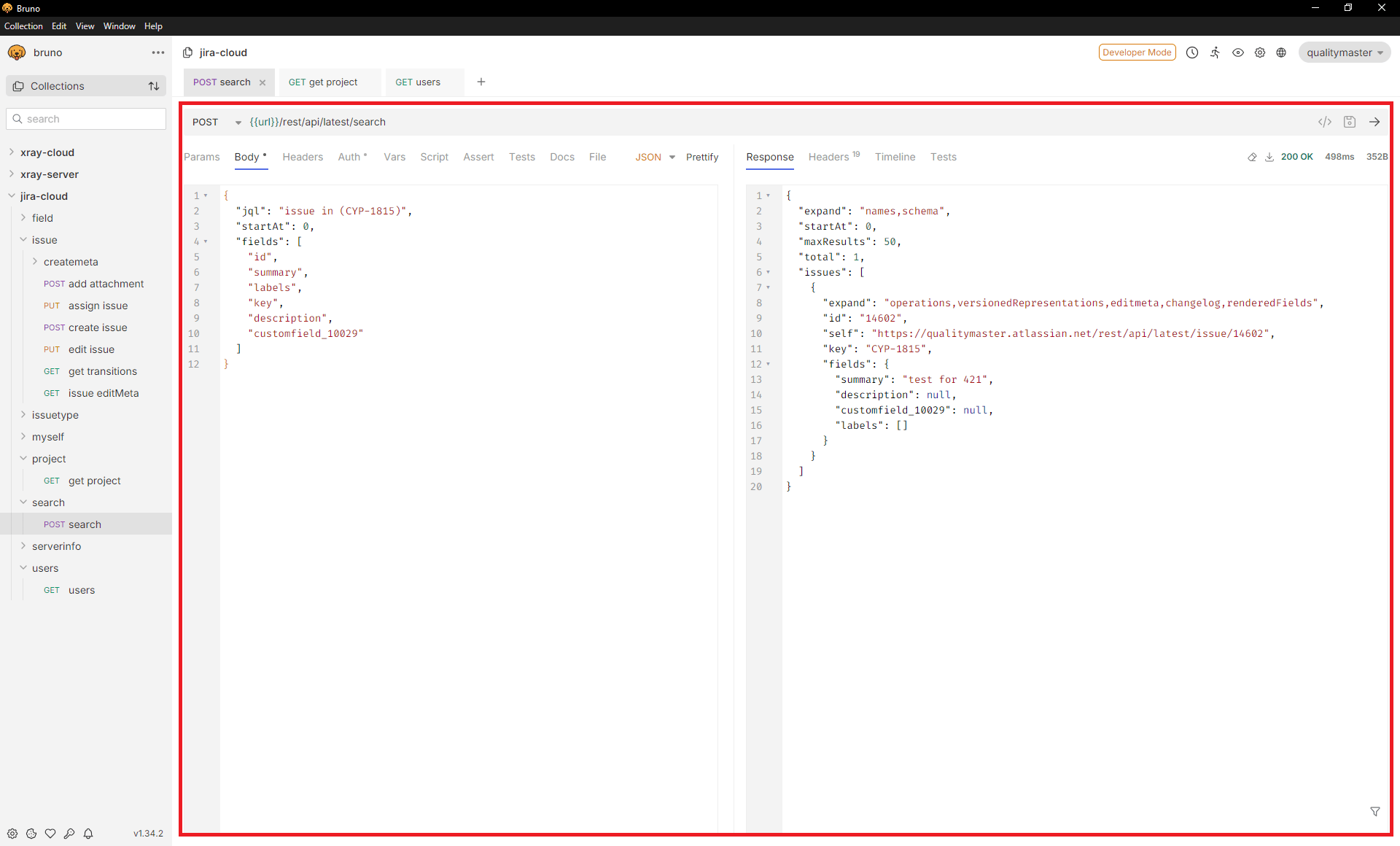Open preferences via the bottom-left gear icon
Viewport: 1400px width, 846px height.
point(12,834)
